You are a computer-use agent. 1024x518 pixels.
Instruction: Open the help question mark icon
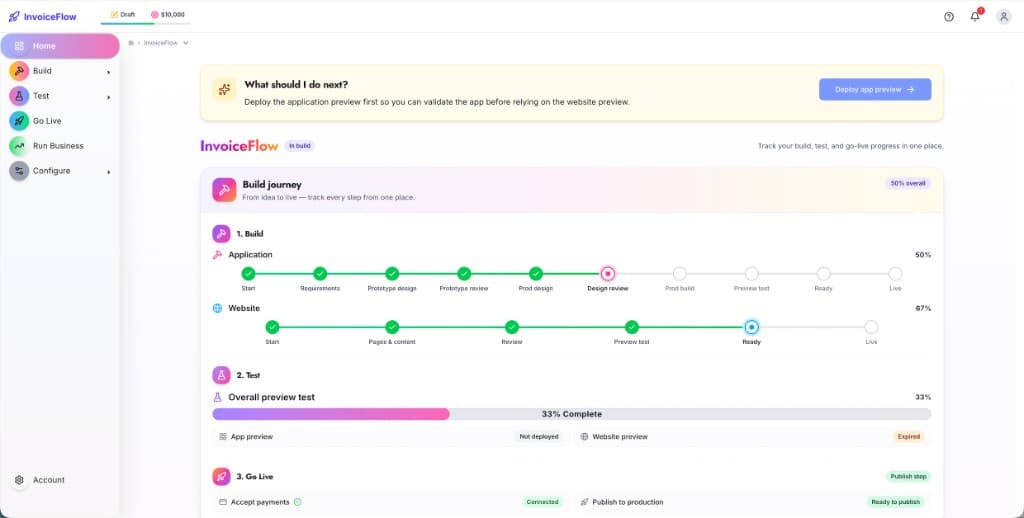click(949, 17)
